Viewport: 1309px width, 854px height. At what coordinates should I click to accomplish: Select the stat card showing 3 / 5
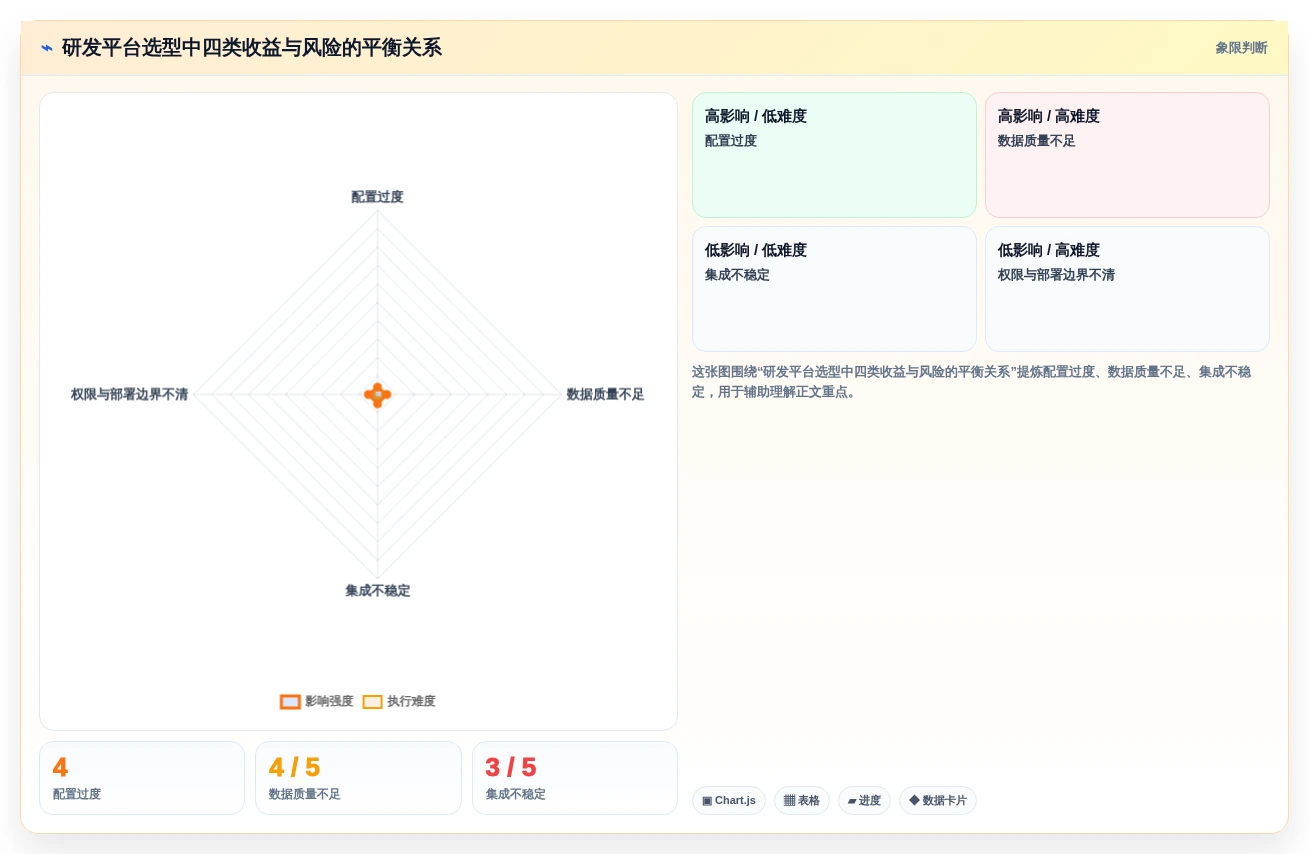pos(575,778)
